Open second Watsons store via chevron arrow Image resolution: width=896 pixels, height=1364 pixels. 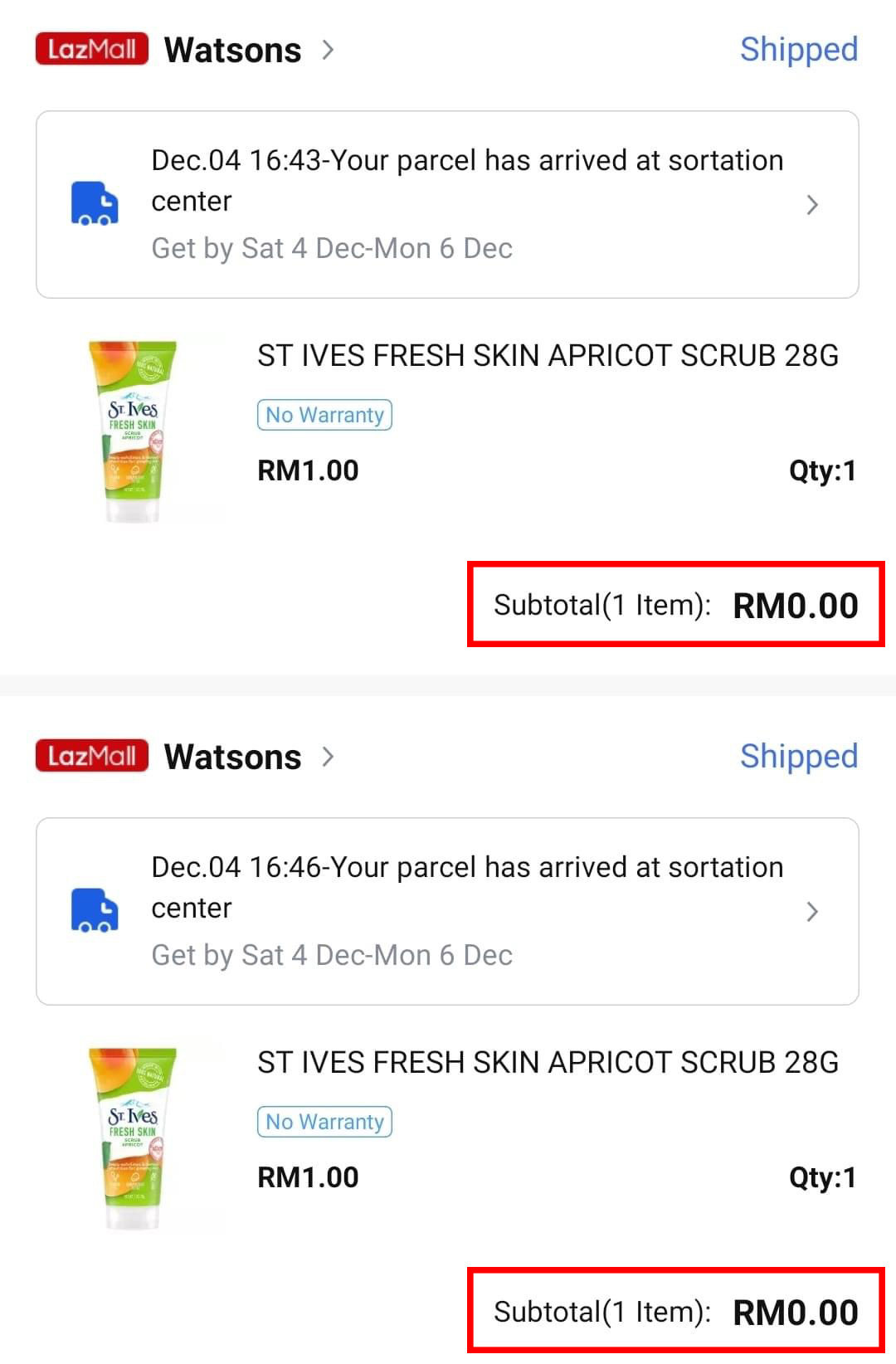pos(329,757)
